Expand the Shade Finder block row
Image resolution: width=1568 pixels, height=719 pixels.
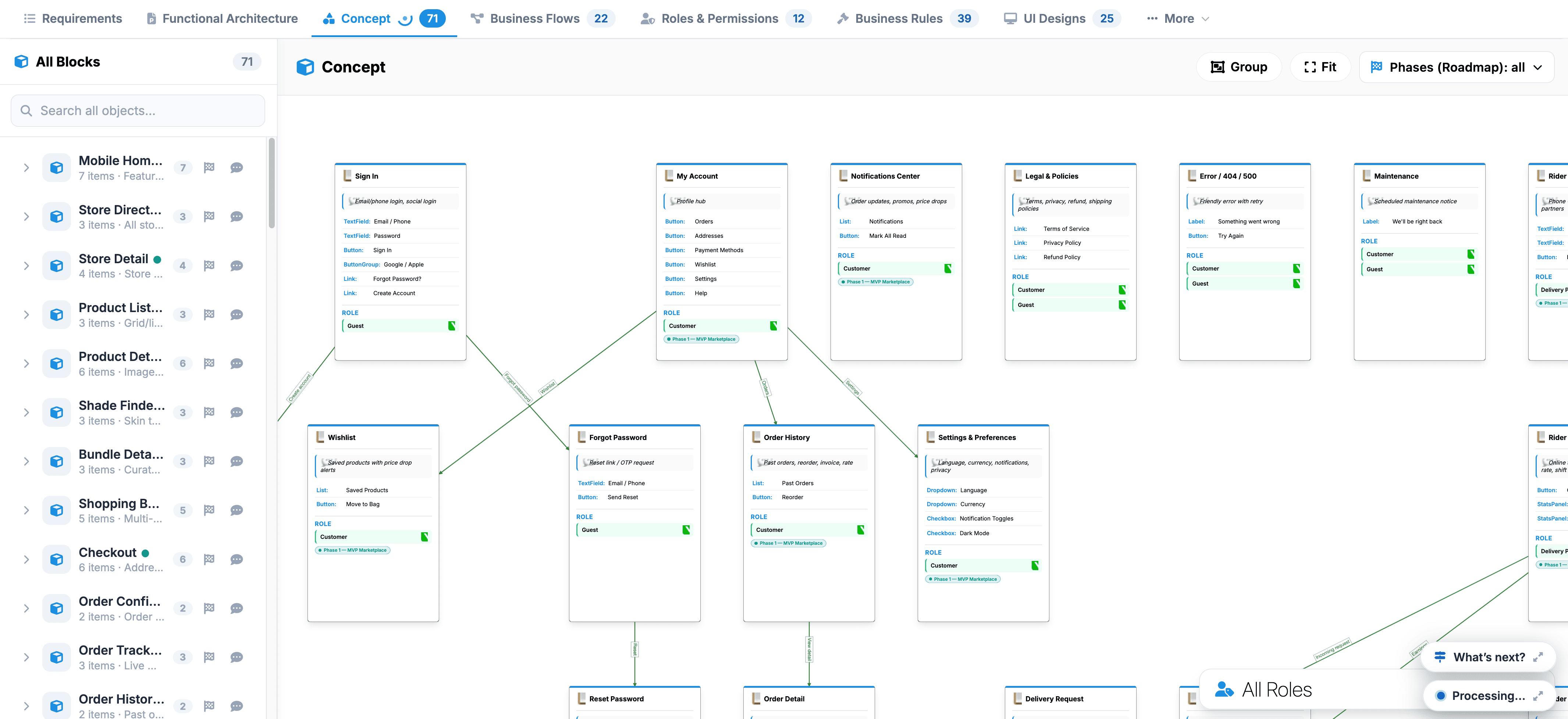(x=26, y=412)
